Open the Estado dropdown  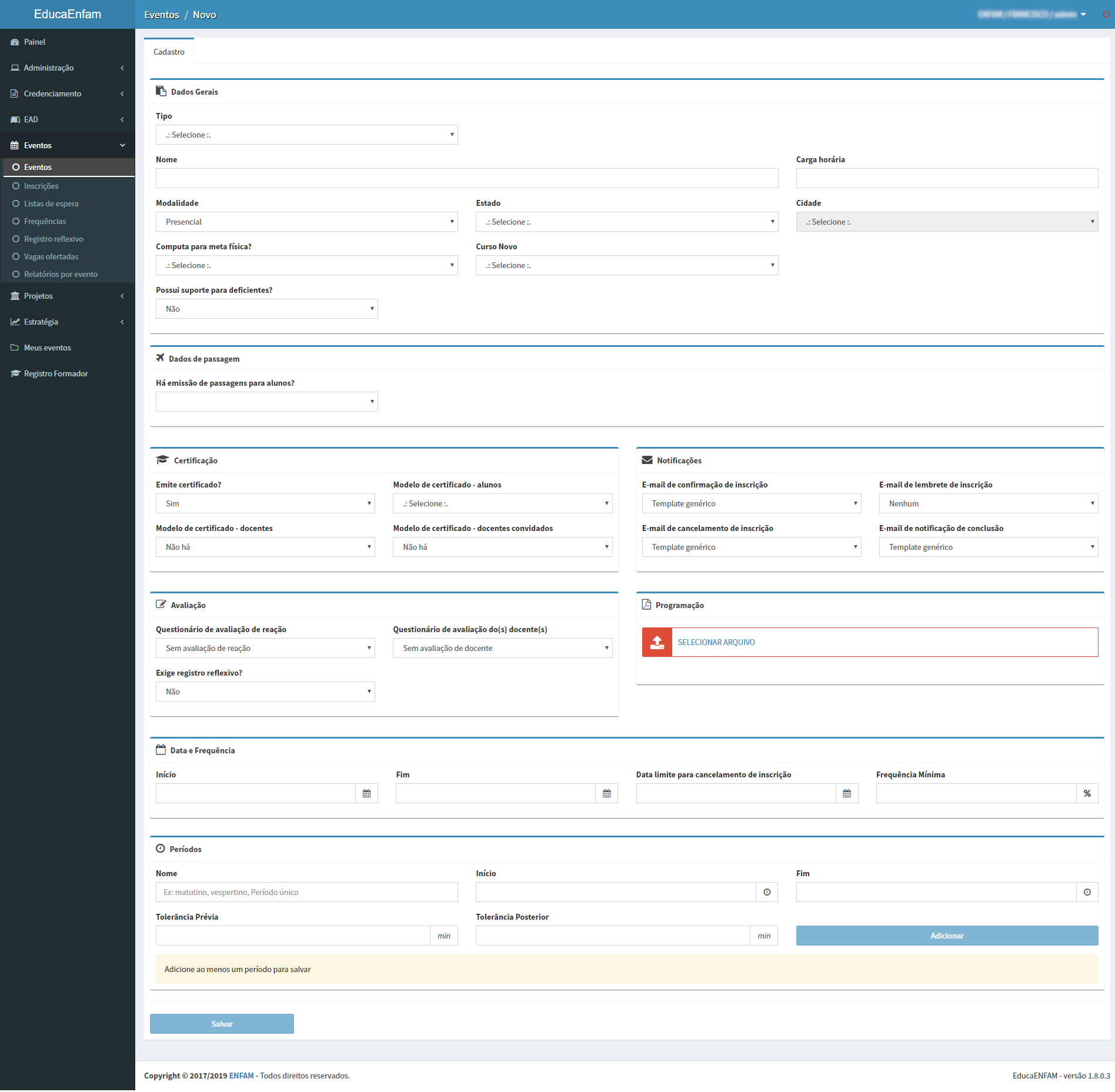coord(627,222)
